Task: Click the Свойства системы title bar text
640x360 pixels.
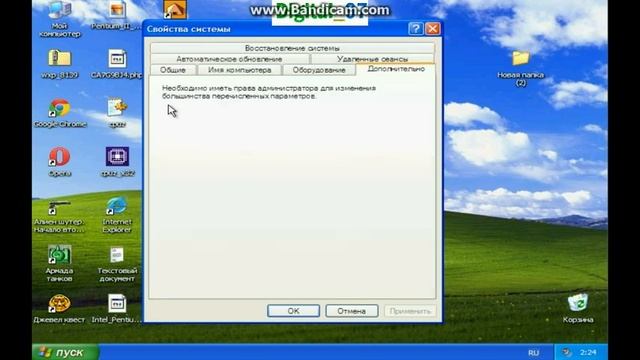Action: click(189, 29)
